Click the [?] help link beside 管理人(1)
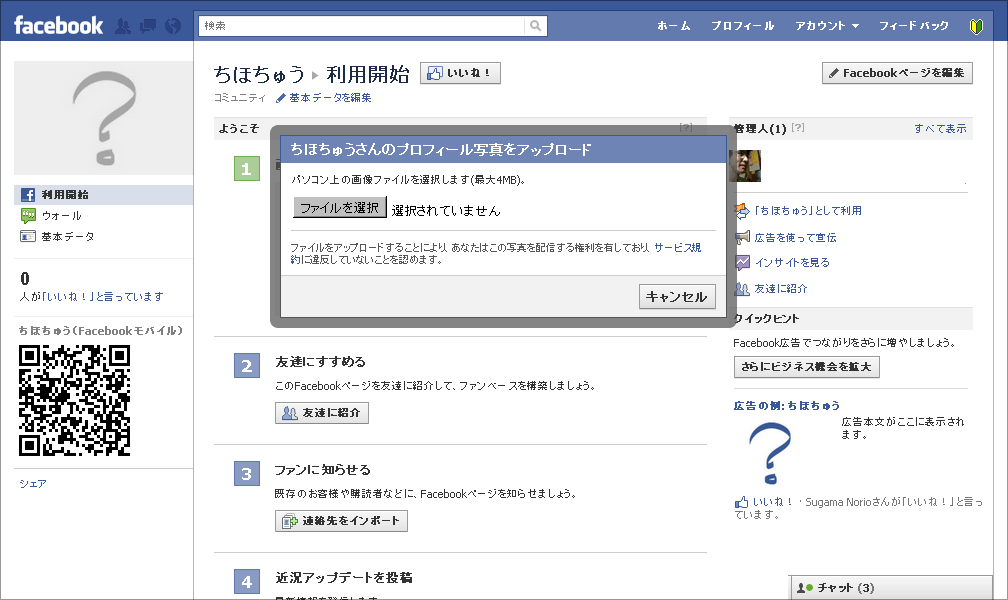Screen dimensions: 1008x600 pyautogui.click(x=798, y=127)
